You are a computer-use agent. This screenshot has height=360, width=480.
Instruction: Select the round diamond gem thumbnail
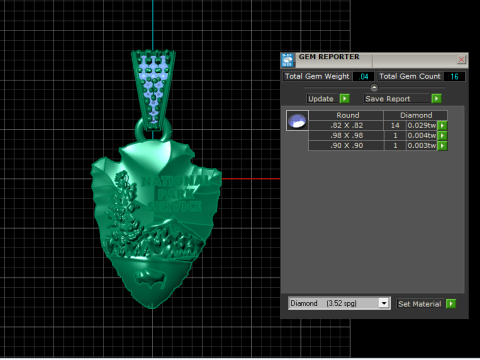coord(297,121)
